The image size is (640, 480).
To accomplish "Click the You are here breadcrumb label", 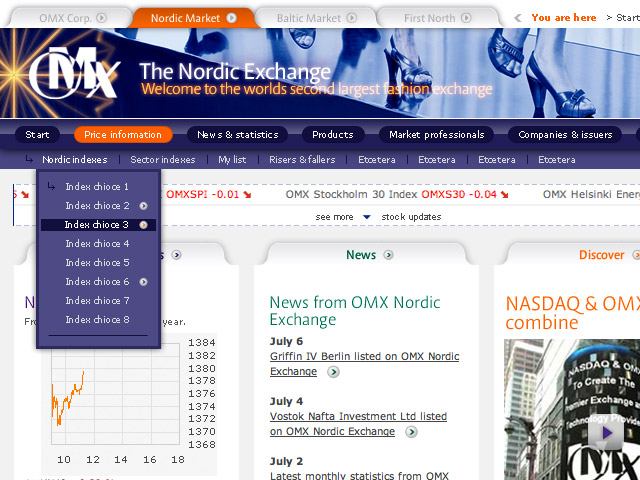I will pyautogui.click(x=564, y=18).
